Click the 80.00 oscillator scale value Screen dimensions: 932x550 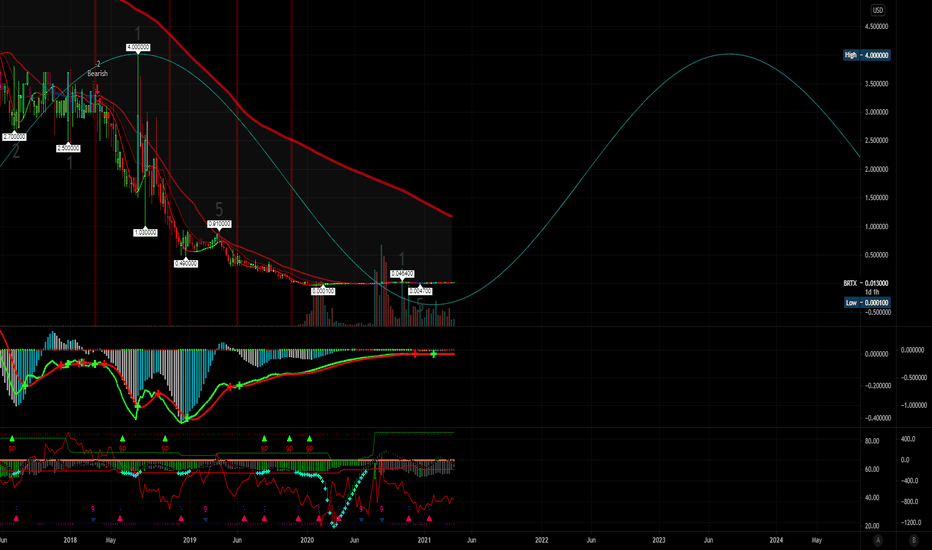click(x=872, y=441)
